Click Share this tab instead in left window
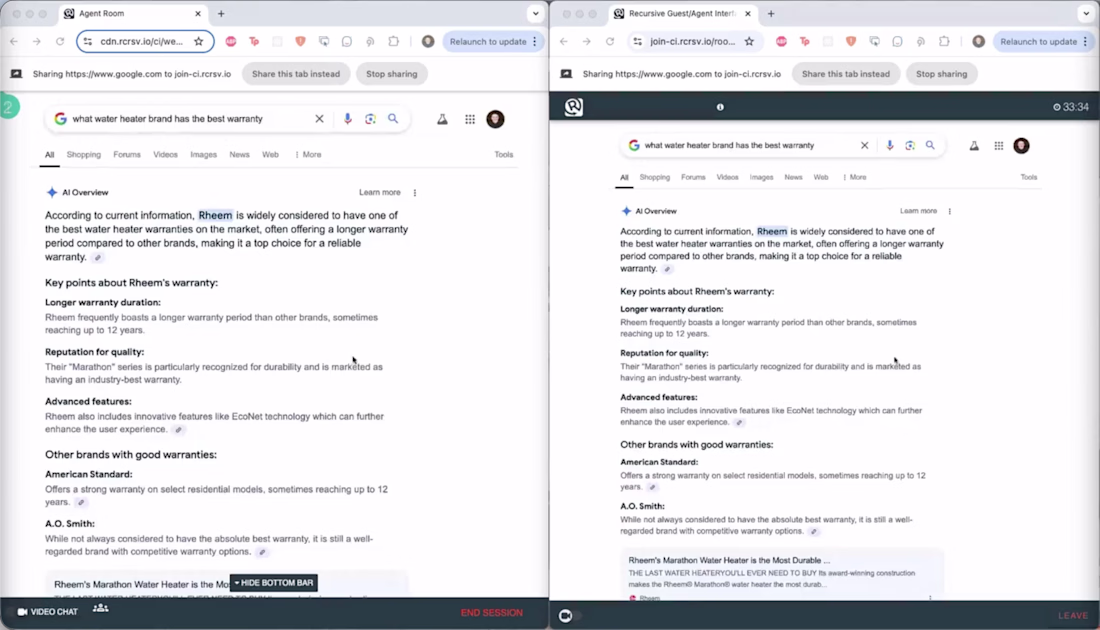This screenshot has width=1100, height=630. point(296,74)
